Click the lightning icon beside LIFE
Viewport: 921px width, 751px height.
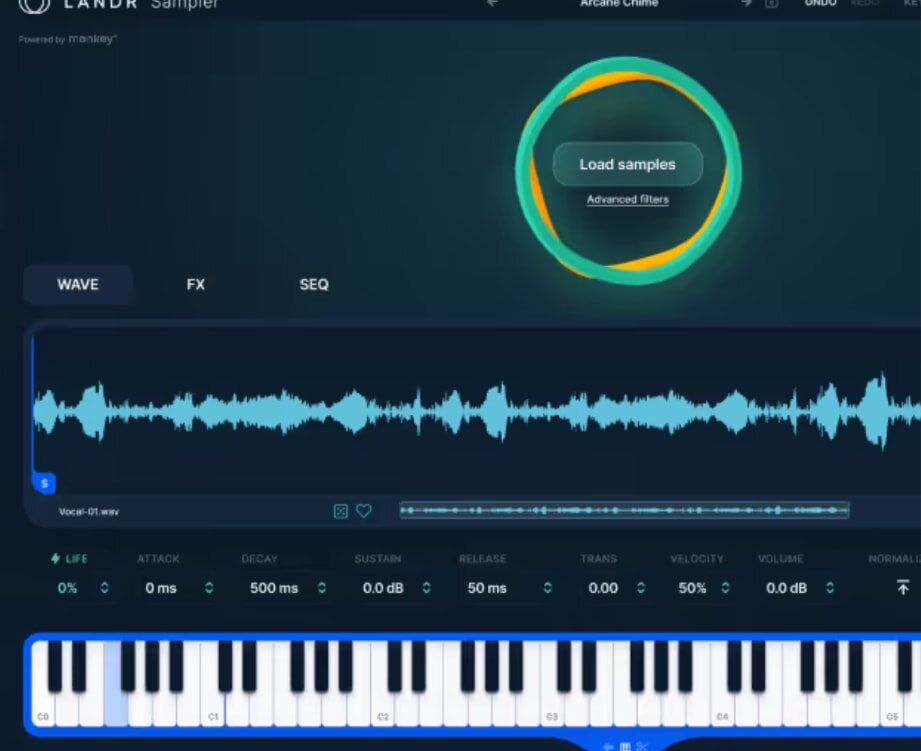[x=57, y=558]
